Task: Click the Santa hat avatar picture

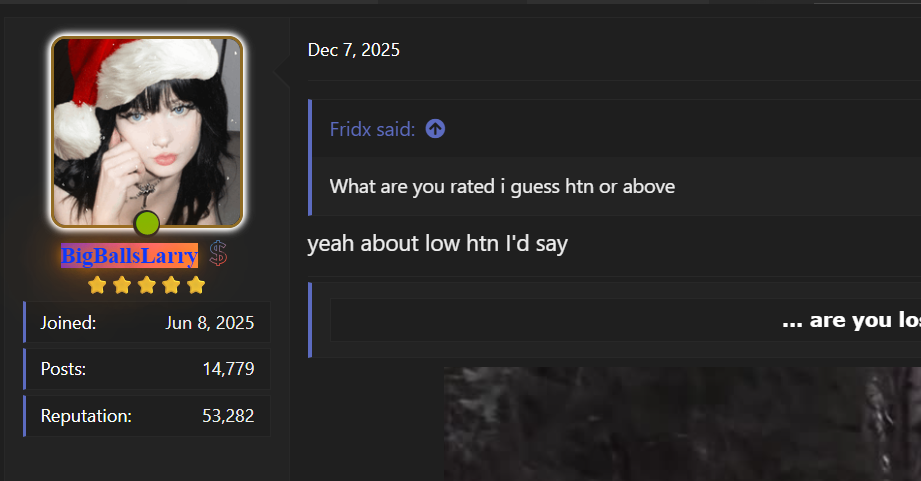Action: pyautogui.click(x=147, y=132)
